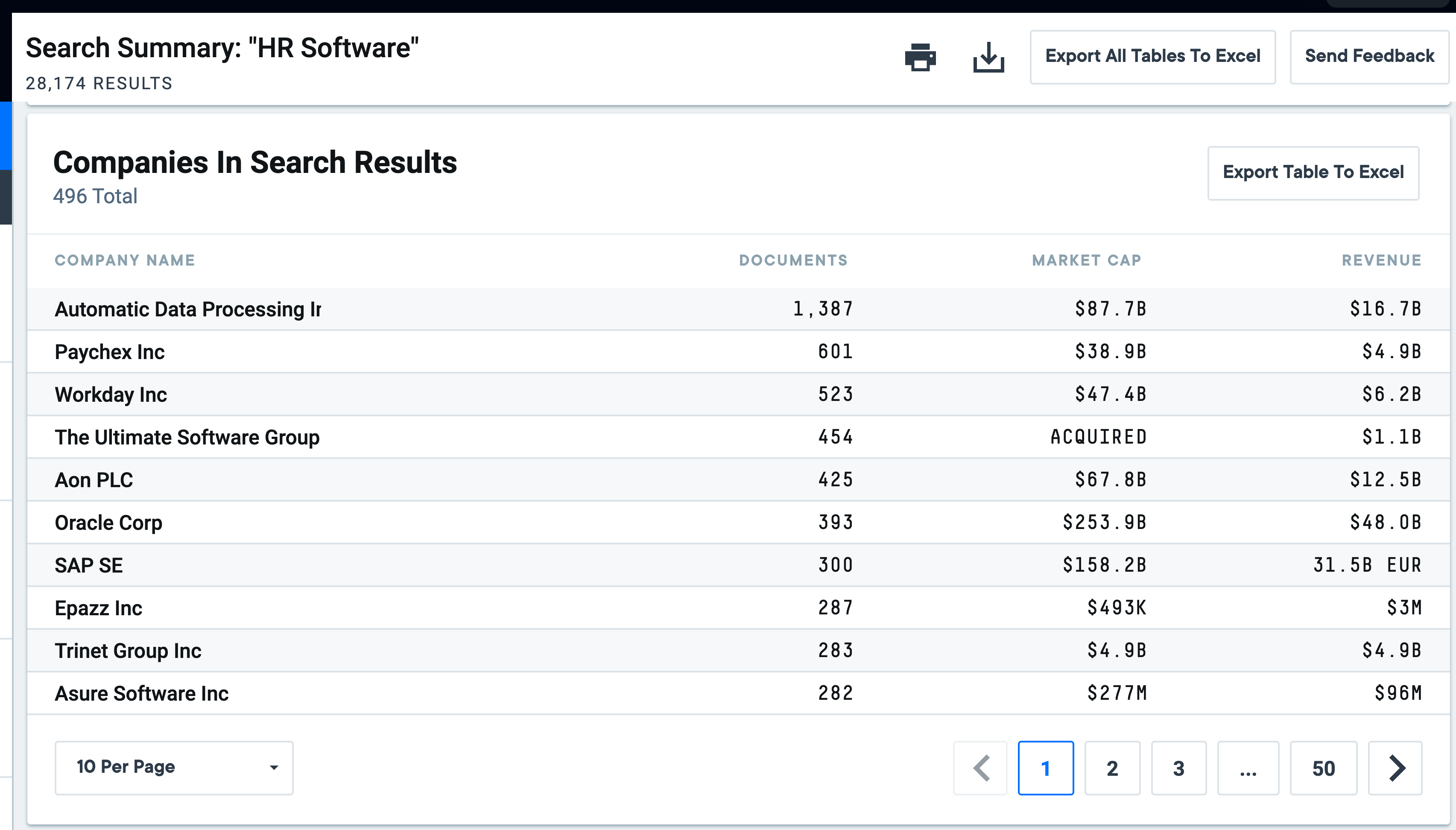This screenshot has width=1456, height=830.
Task: Click the 1,387 documents count
Action: pyautogui.click(x=823, y=309)
